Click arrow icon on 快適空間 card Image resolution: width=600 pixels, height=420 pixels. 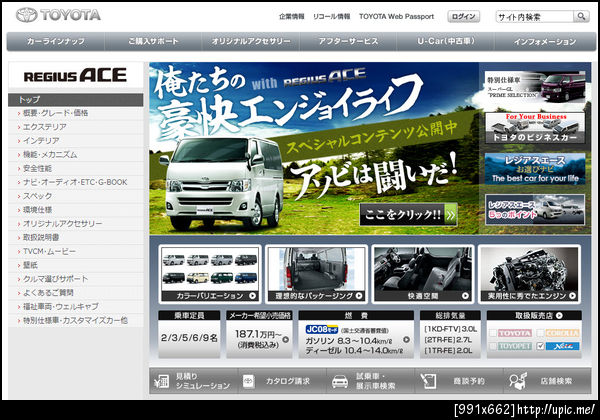pyautogui.click(x=465, y=296)
